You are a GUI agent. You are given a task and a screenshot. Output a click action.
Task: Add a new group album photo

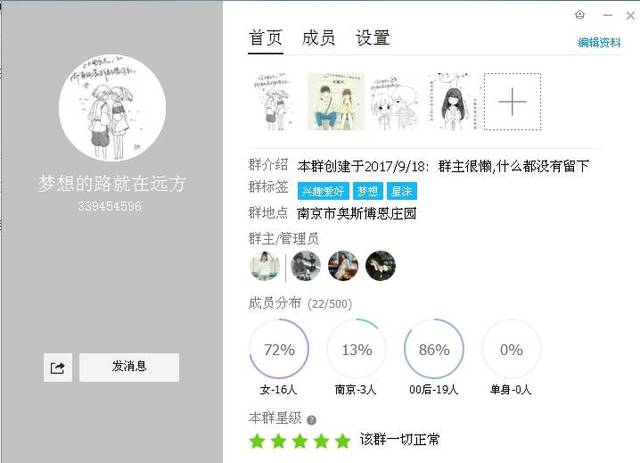click(512, 102)
